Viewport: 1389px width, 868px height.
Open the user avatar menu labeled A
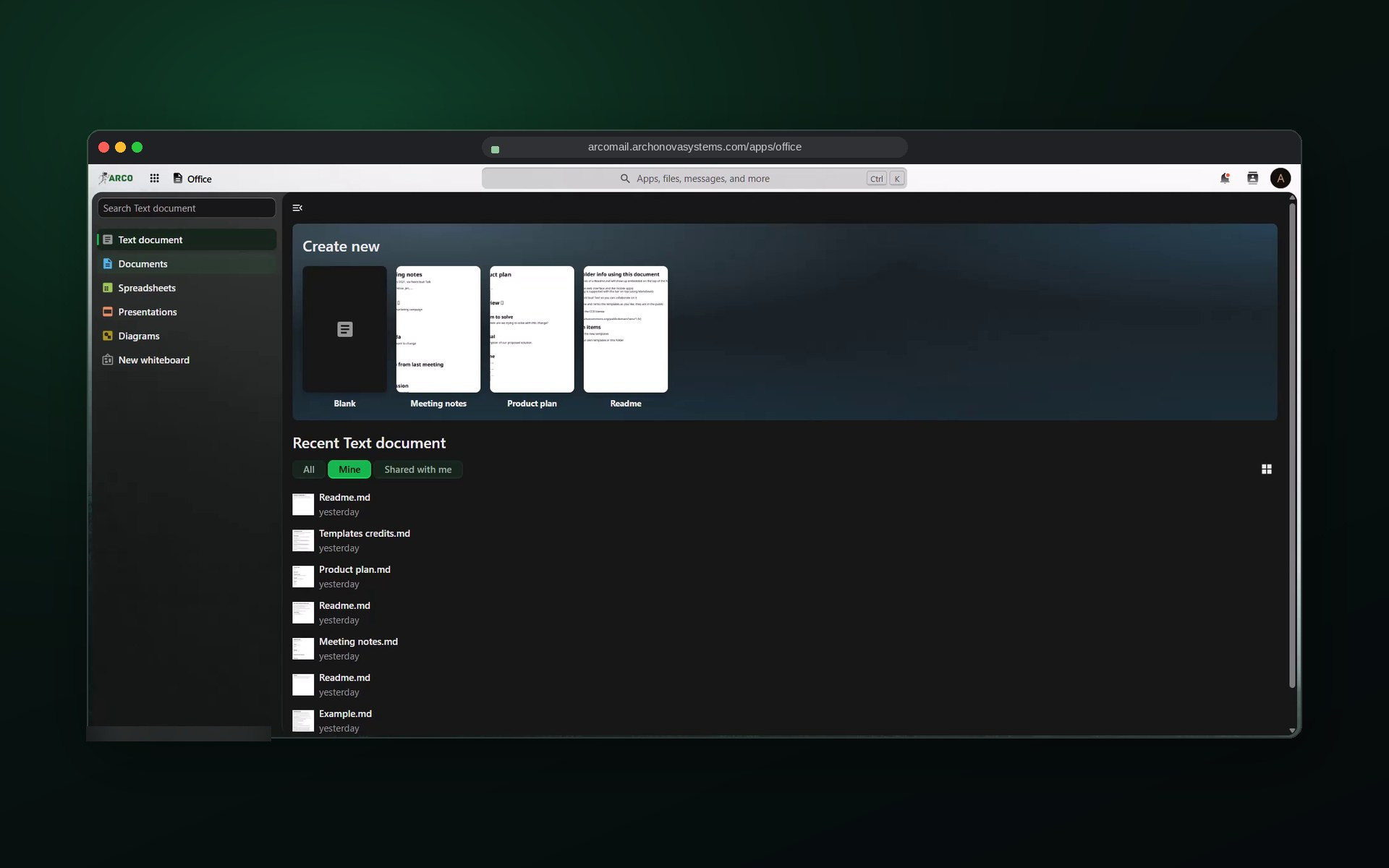1280,178
